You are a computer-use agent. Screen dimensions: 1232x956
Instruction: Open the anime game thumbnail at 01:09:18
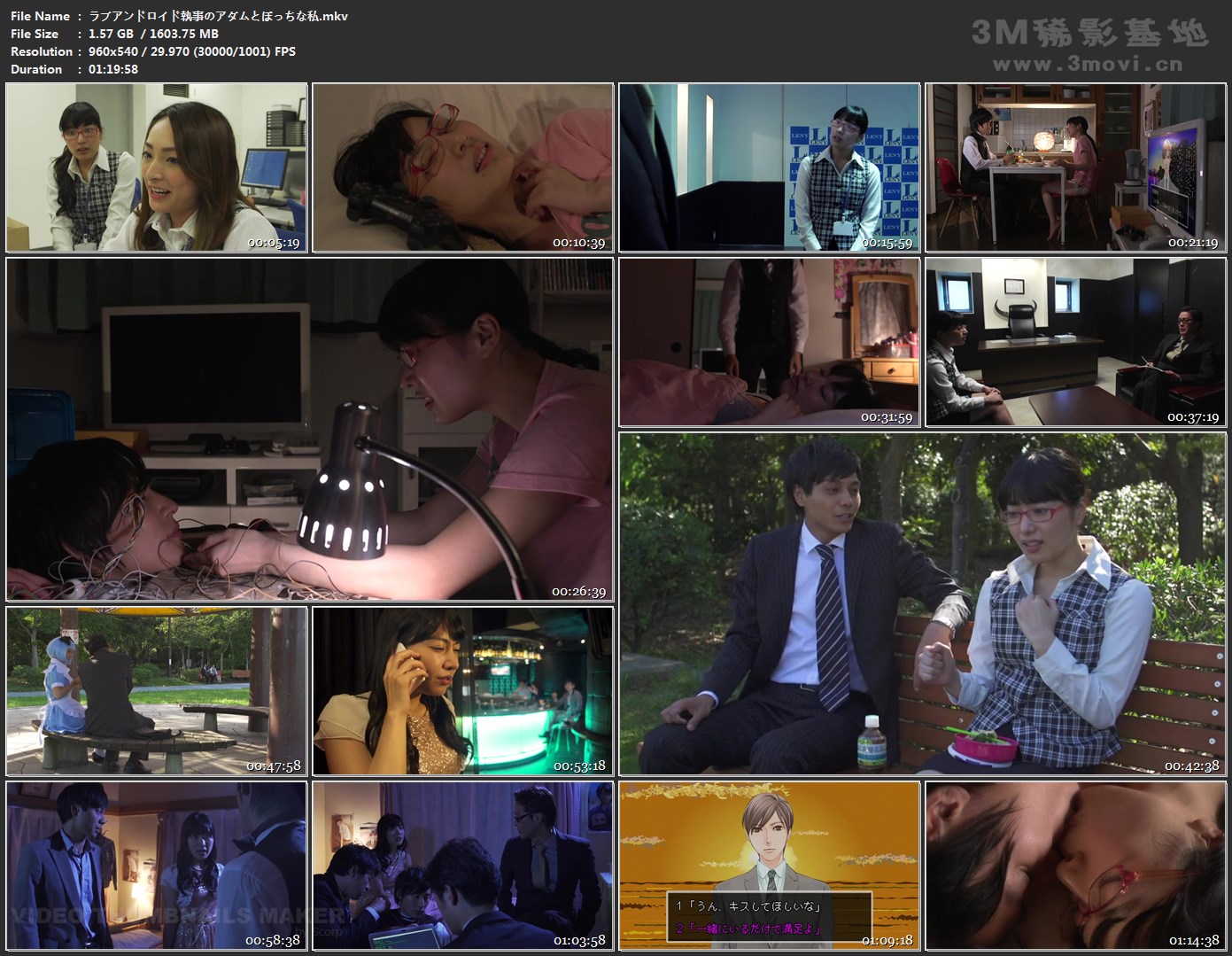tap(767, 866)
